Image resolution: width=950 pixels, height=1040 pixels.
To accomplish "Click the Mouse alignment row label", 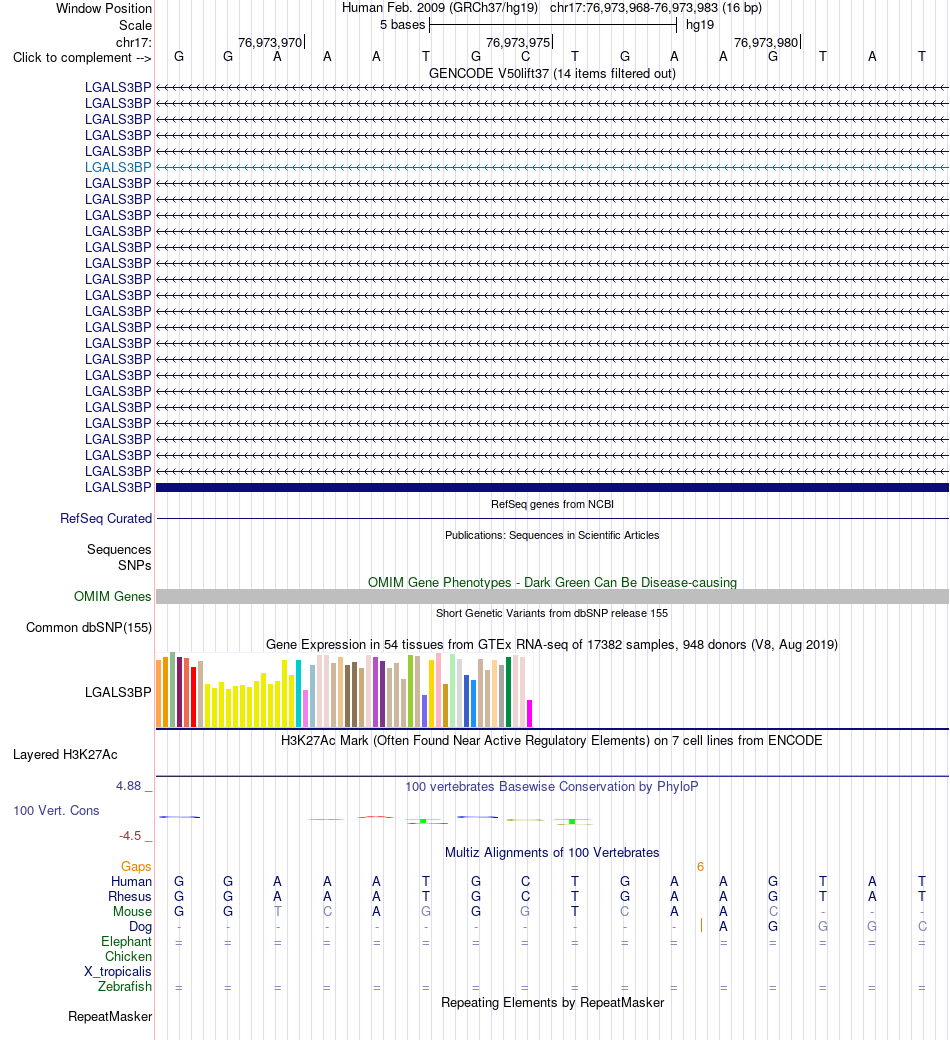I will point(132,912).
